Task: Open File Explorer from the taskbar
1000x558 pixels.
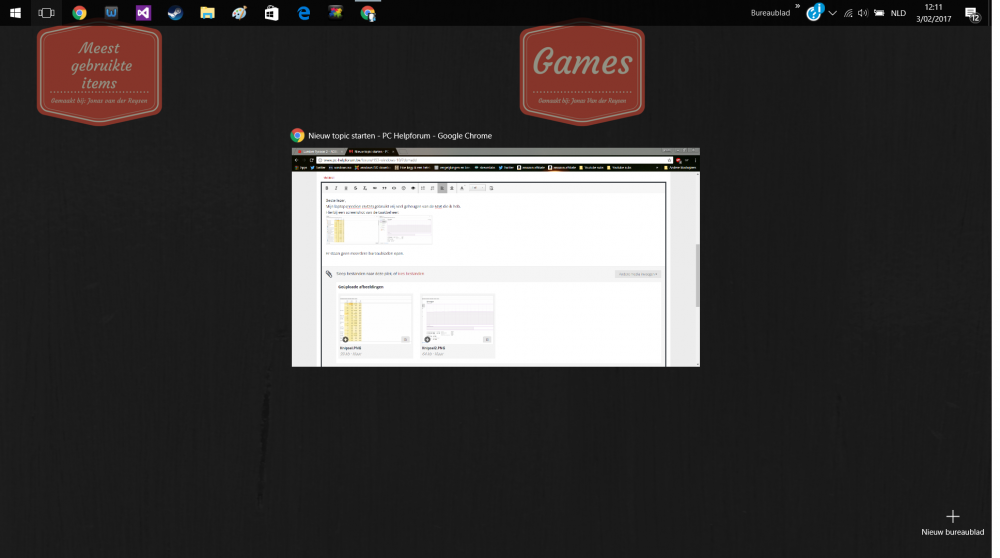Action: pyautogui.click(x=207, y=13)
